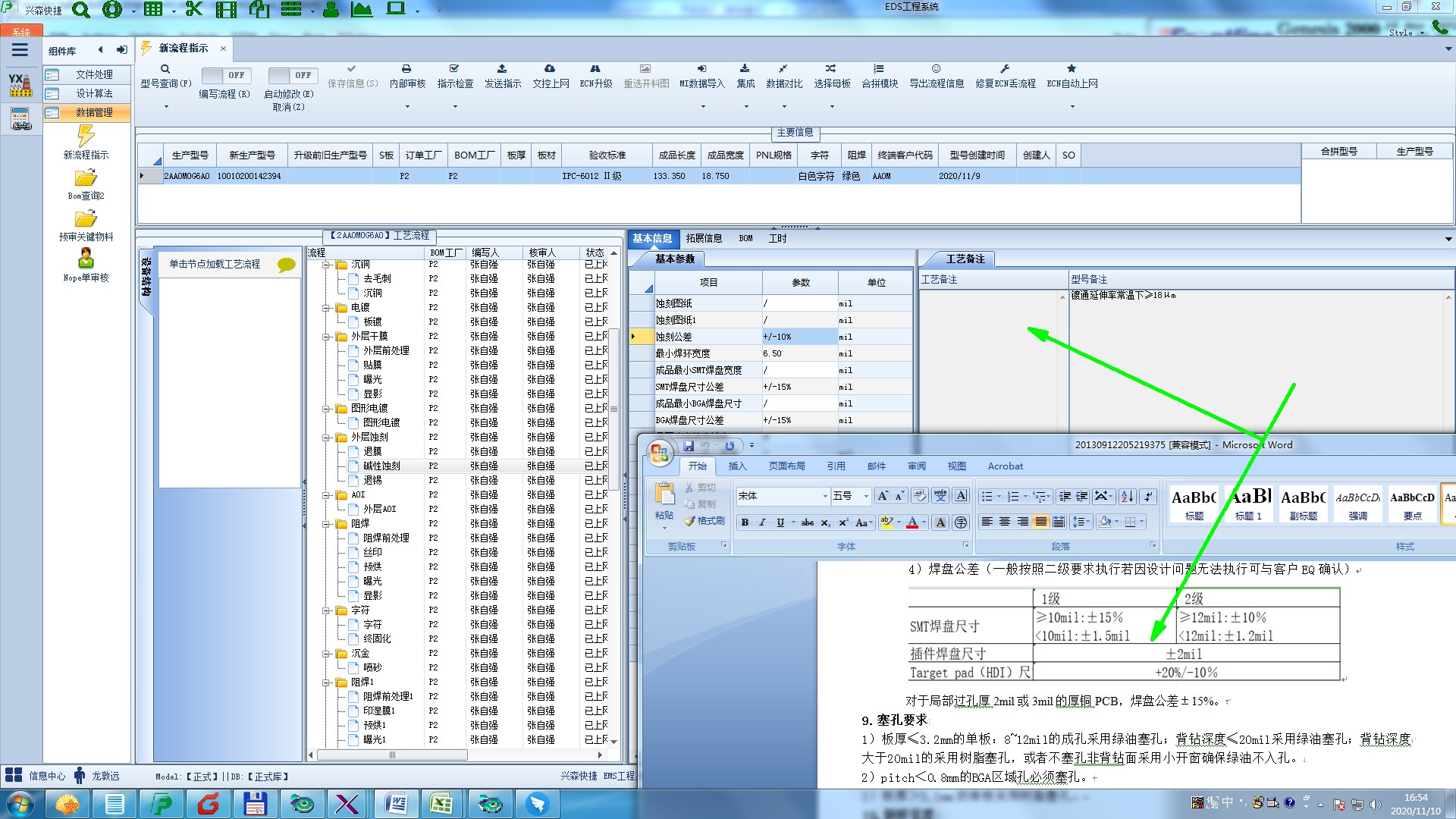Open the Word font size dropdown
Image resolution: width=1456 pixels, height=819 pixels.
point(866,496)
